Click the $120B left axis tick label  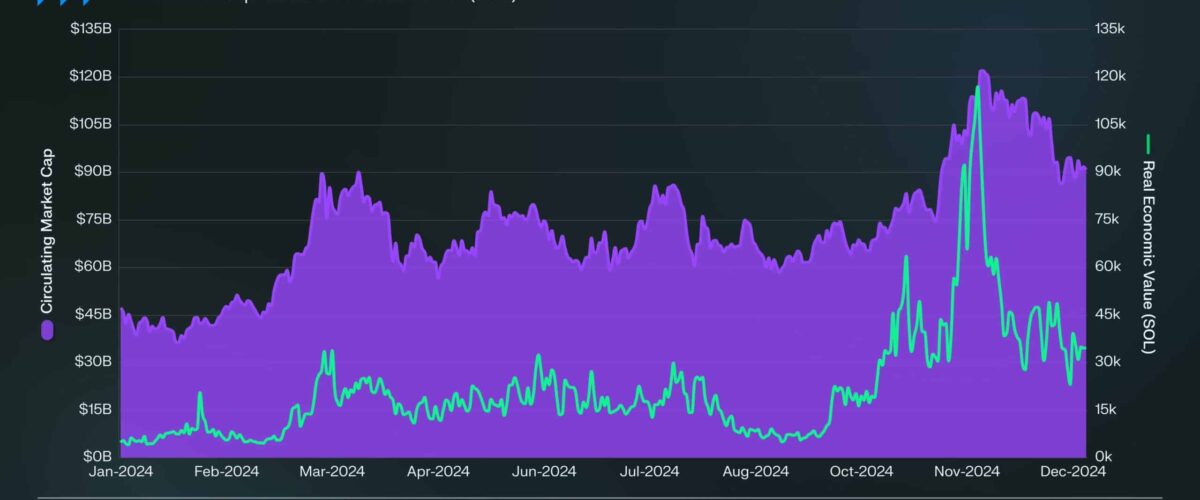pos(90,77)
